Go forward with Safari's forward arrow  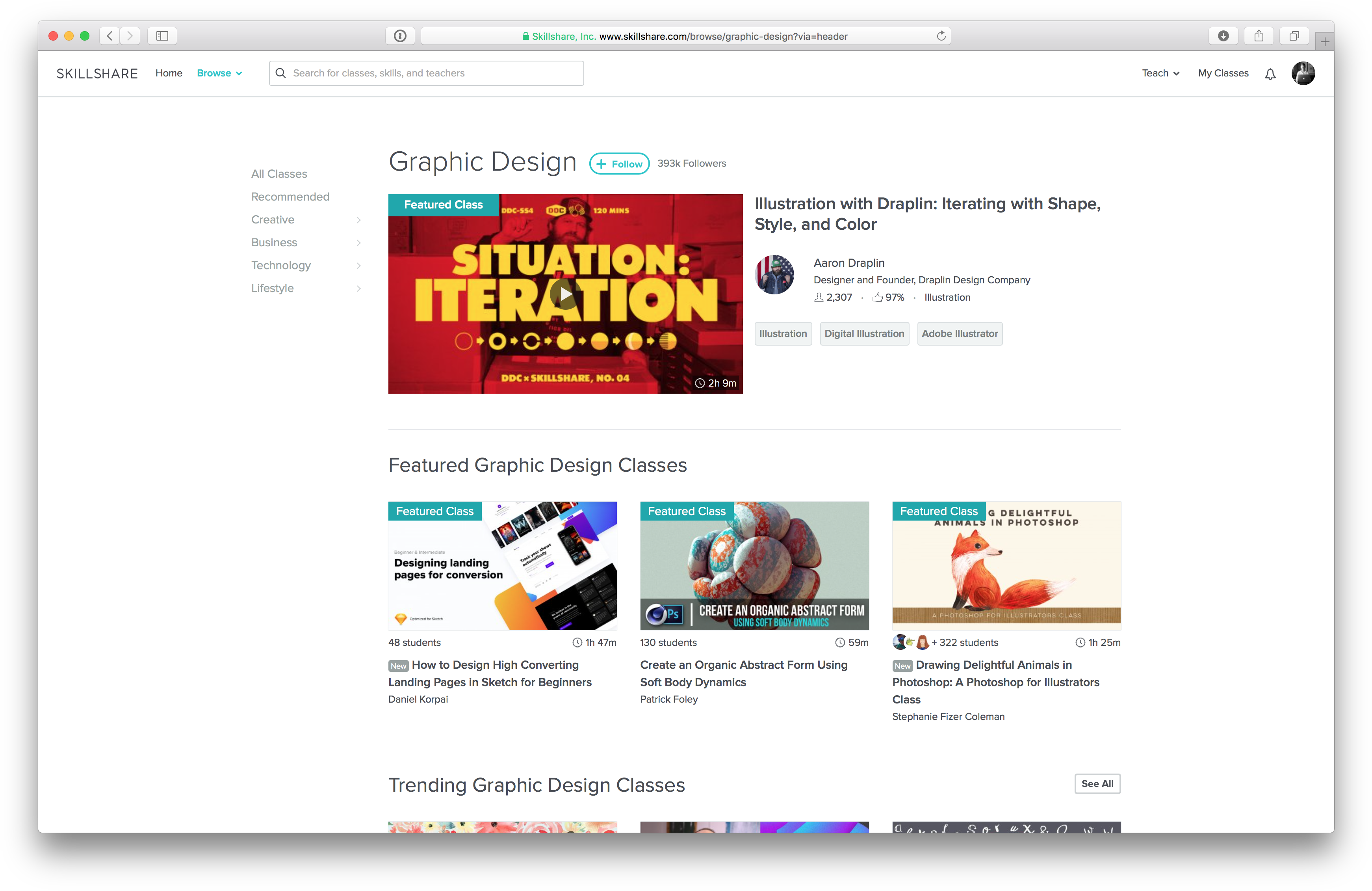pyautogui.click(x=130, y=36)
